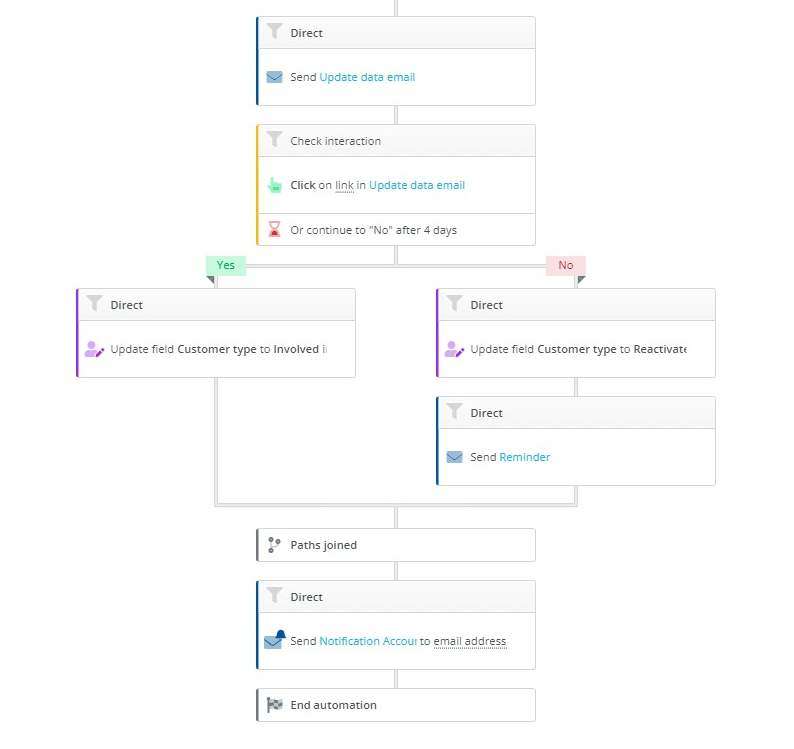Click the underlined 'link' text in Click condition
Screen dimensions: 794x749
pyautogui.click(x=344, y=185)
